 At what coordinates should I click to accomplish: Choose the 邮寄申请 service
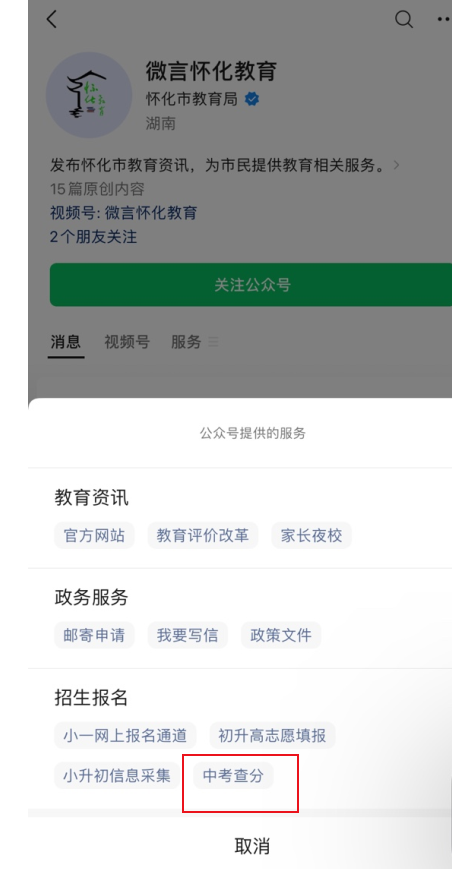point(94,635)
